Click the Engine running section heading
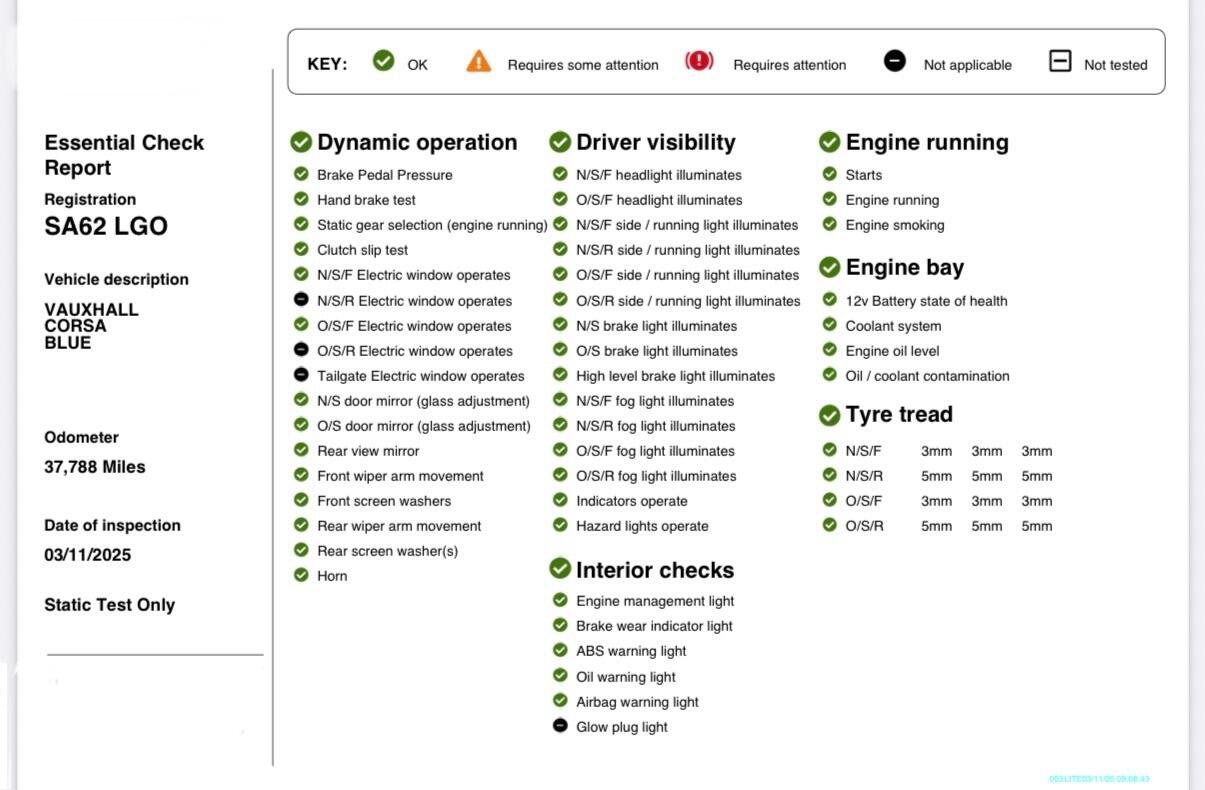The height and width of the screenshot is (790, 1205). click(x=926, y=142)
